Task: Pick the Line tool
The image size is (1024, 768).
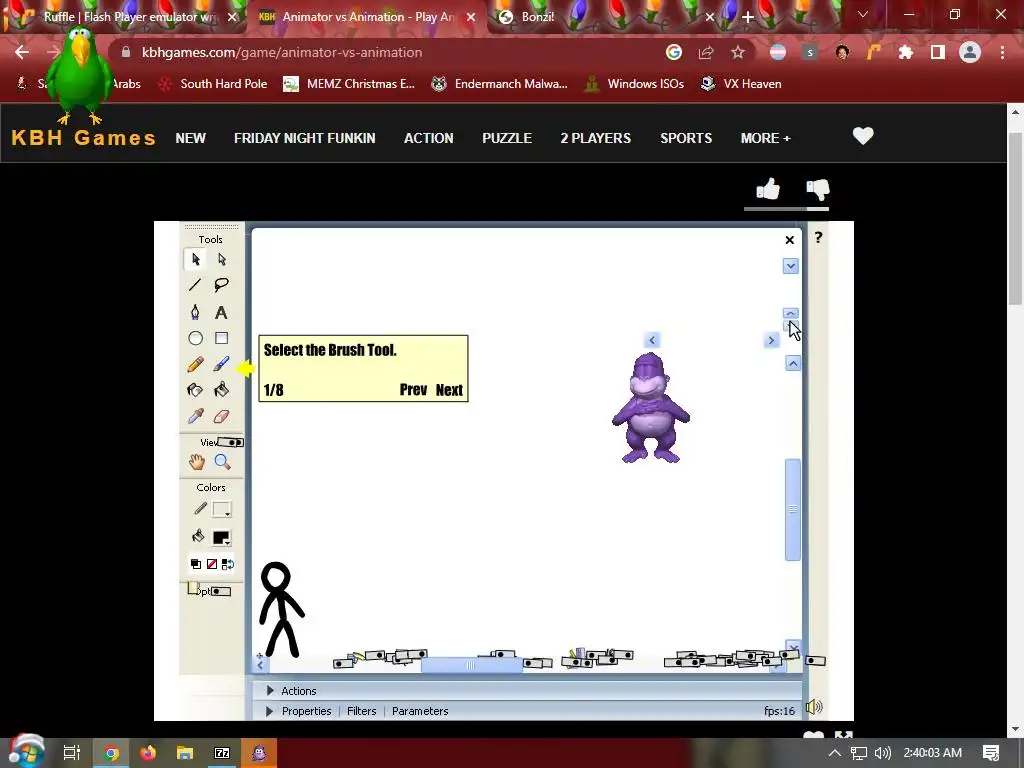Action: [195, 285]
